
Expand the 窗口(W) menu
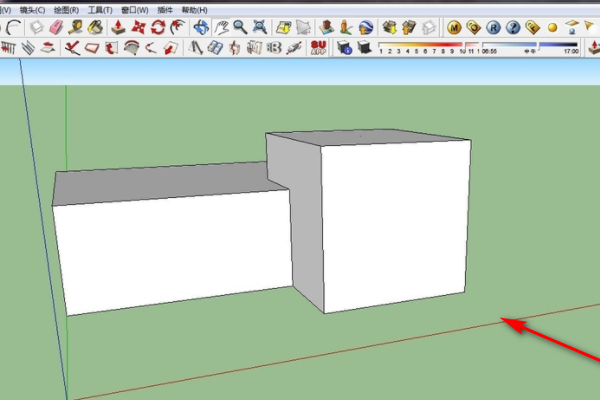[x=135, y=8]
